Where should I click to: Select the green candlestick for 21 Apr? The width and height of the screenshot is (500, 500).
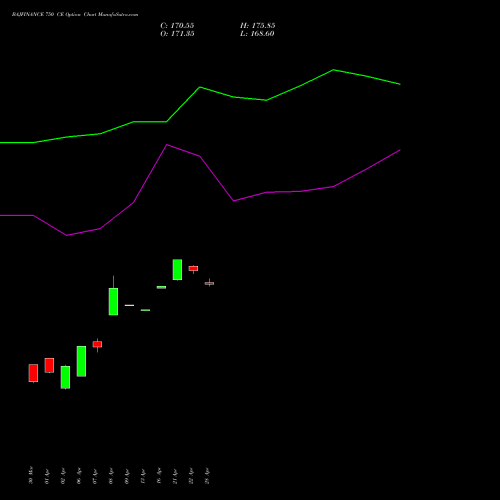(177, 269)
